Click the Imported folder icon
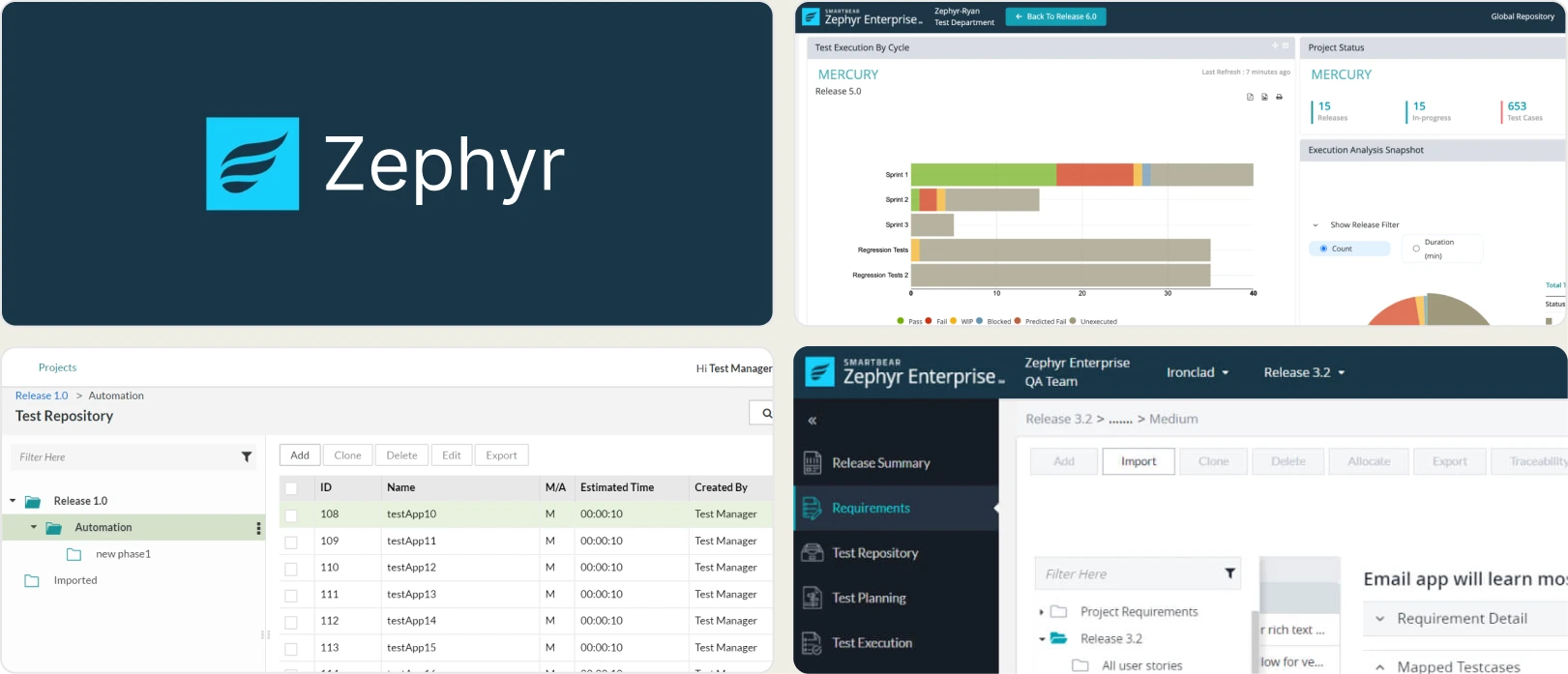Image resolution: width=1568 pixels, height=674 pixels. tap(32, 581)
